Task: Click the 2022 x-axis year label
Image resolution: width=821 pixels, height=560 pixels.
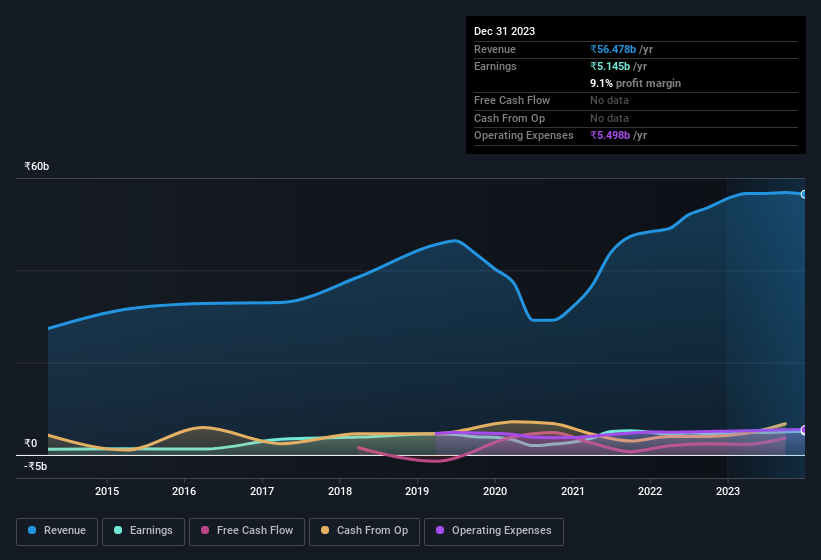Action: (x=650, y=491)
